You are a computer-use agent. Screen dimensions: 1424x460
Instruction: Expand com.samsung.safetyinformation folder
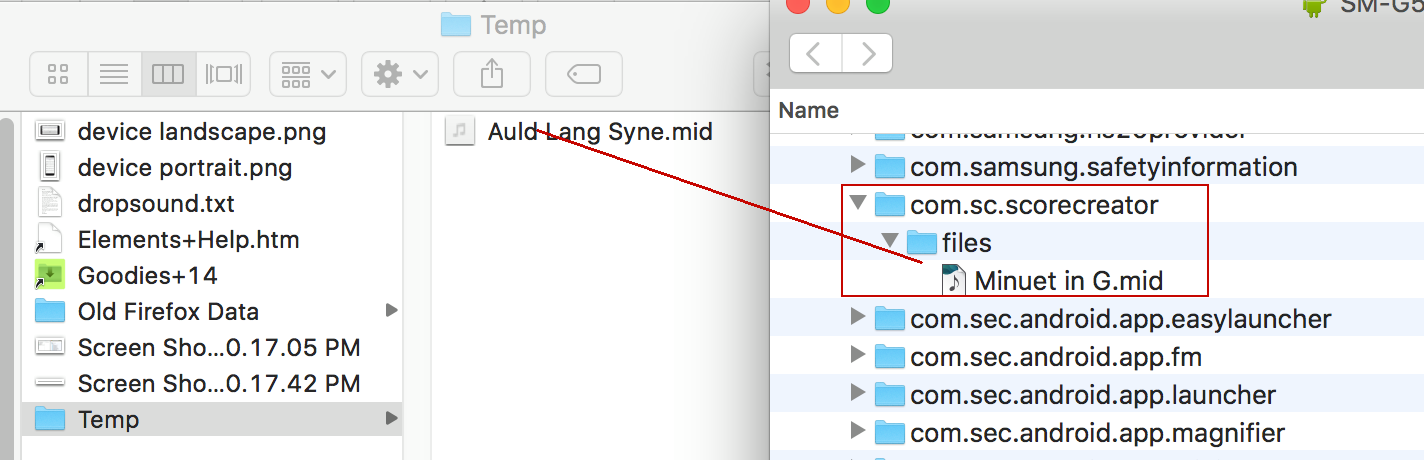click(x=857, y=165)
